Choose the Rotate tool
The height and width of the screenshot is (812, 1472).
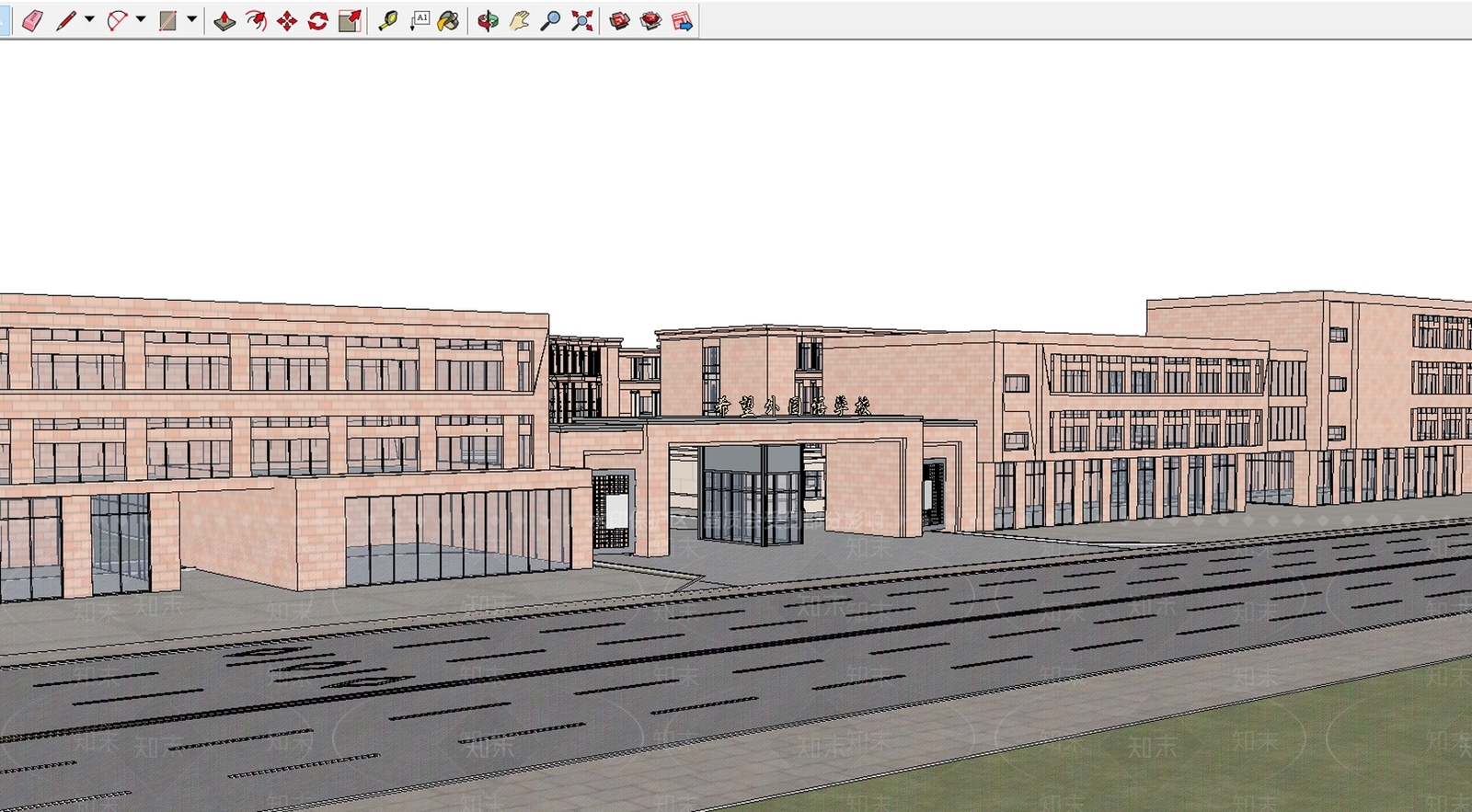pyautogui.click(x=318, y=20)
